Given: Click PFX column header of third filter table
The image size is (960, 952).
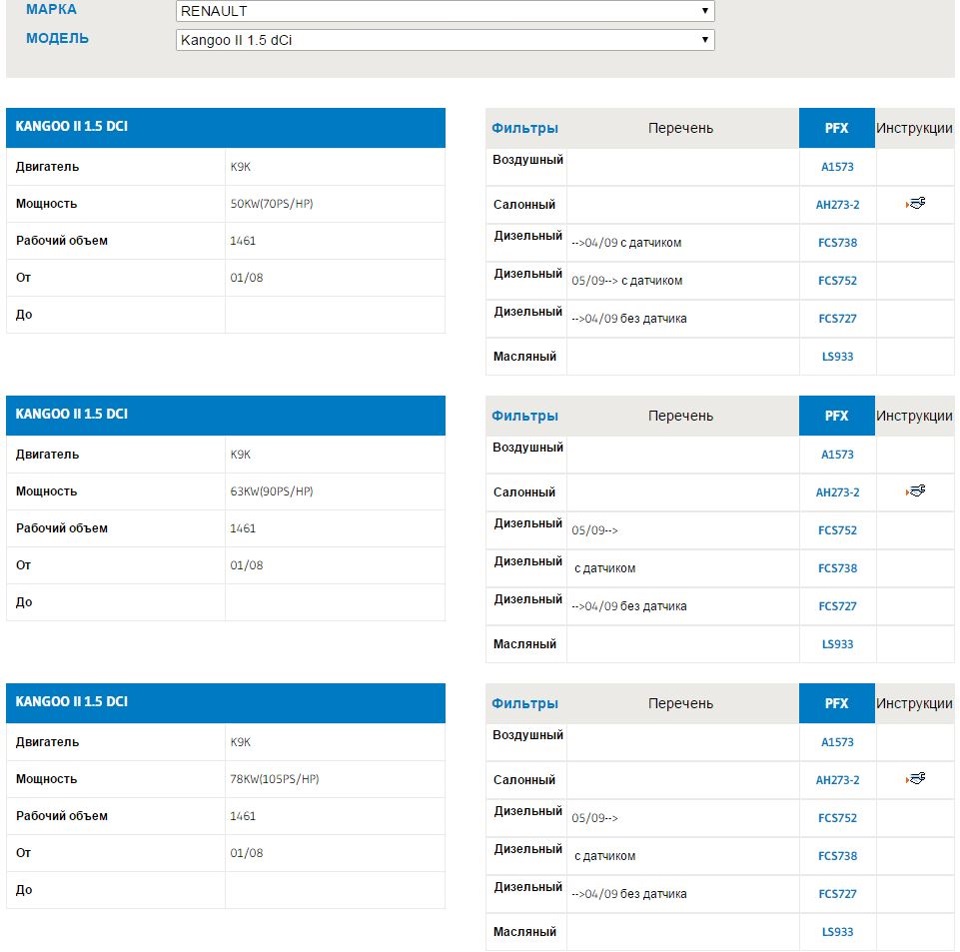Looking at the screenshot, I should (x=836, y=703).
